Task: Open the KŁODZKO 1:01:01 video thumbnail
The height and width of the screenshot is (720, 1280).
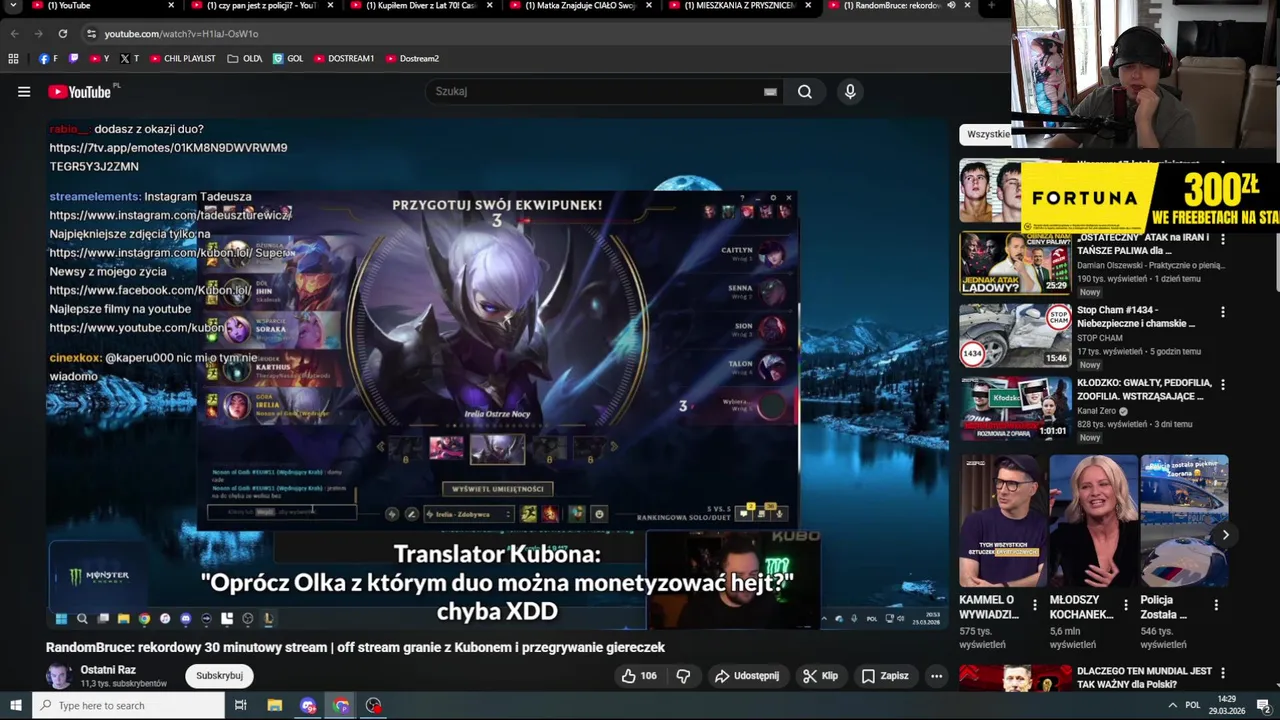Action: point(1015,408)
